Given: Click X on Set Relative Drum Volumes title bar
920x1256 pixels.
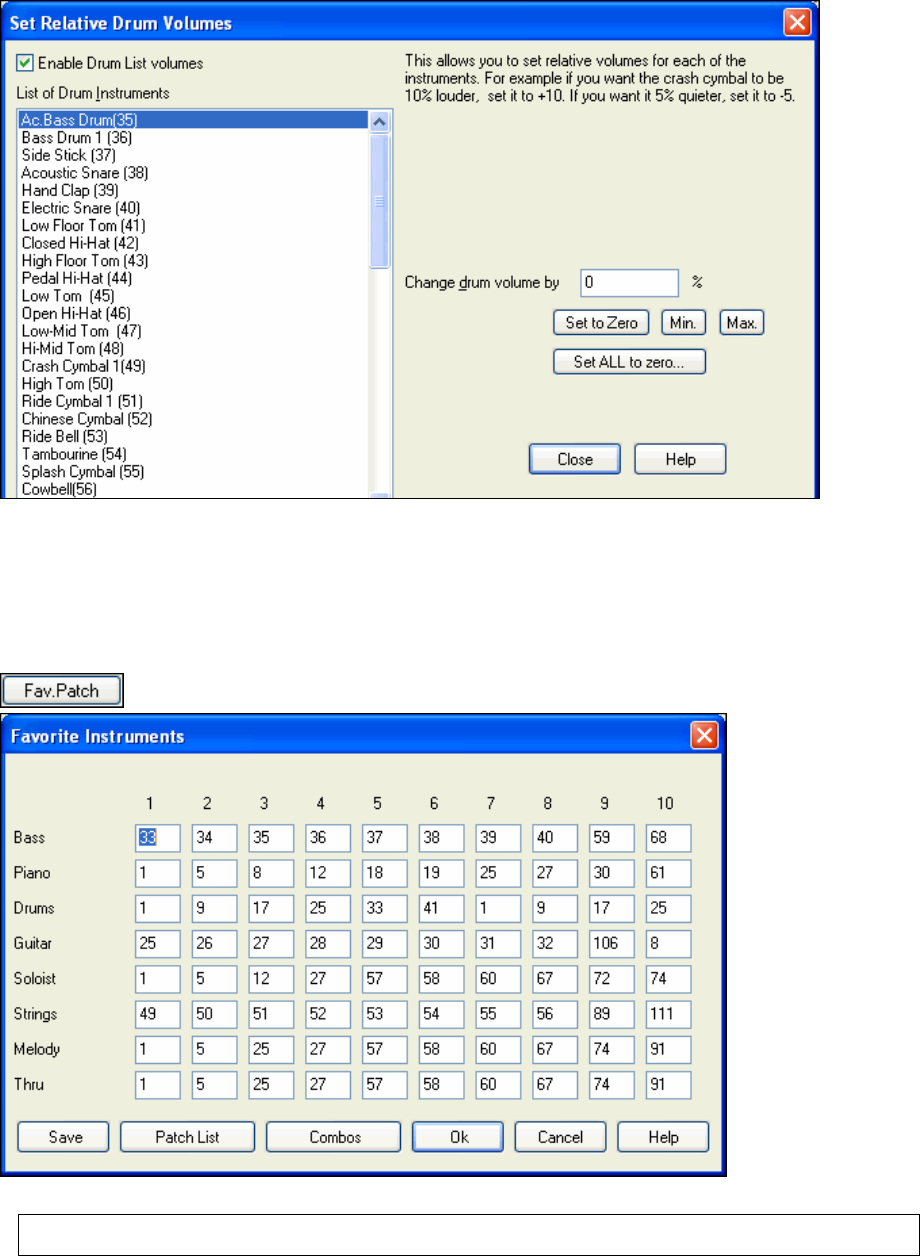Looking at the screenshot, I should pyautogui.click(x=797, y=21).
